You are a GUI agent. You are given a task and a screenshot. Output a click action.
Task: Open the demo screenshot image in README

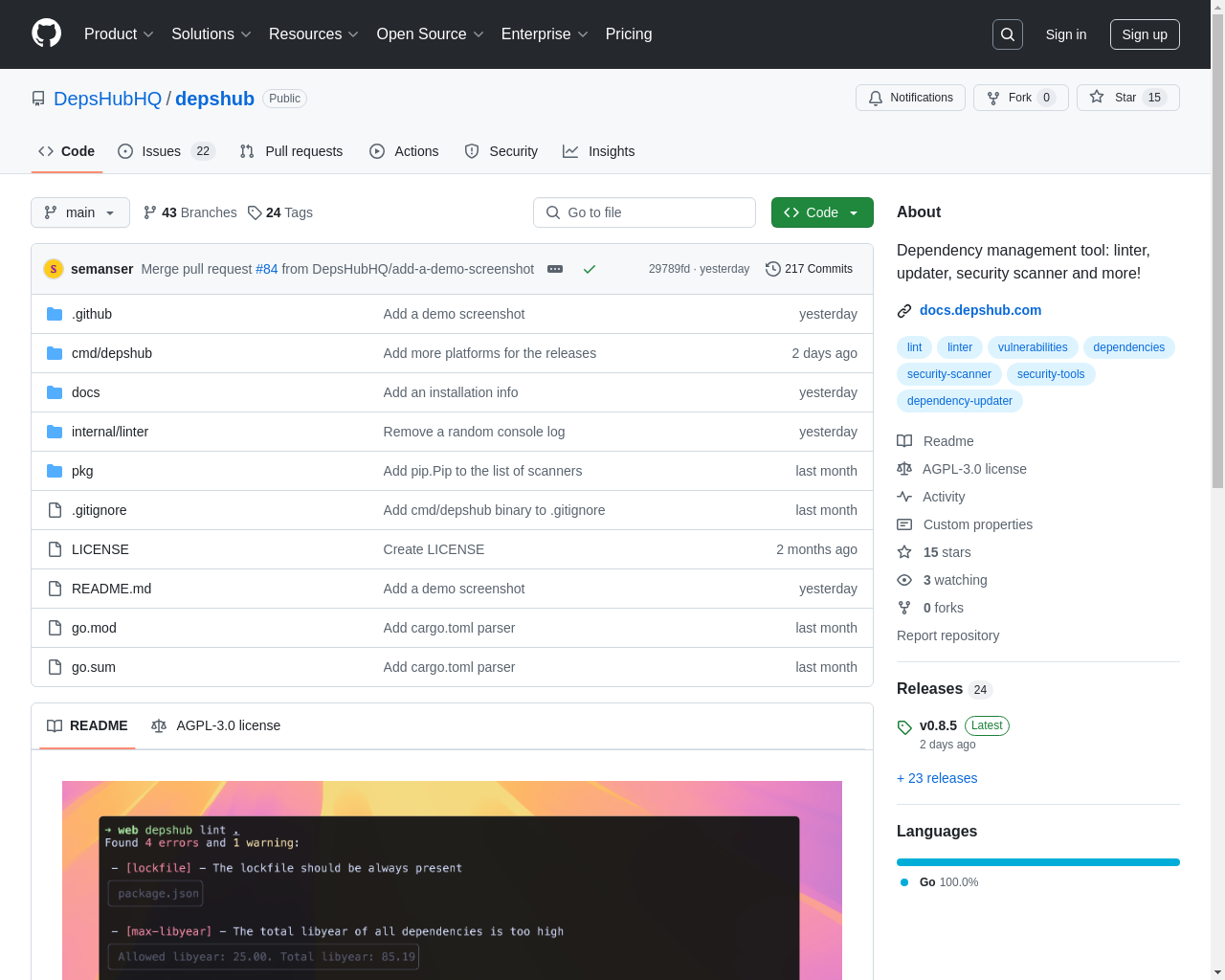click(x=452, y=880)
